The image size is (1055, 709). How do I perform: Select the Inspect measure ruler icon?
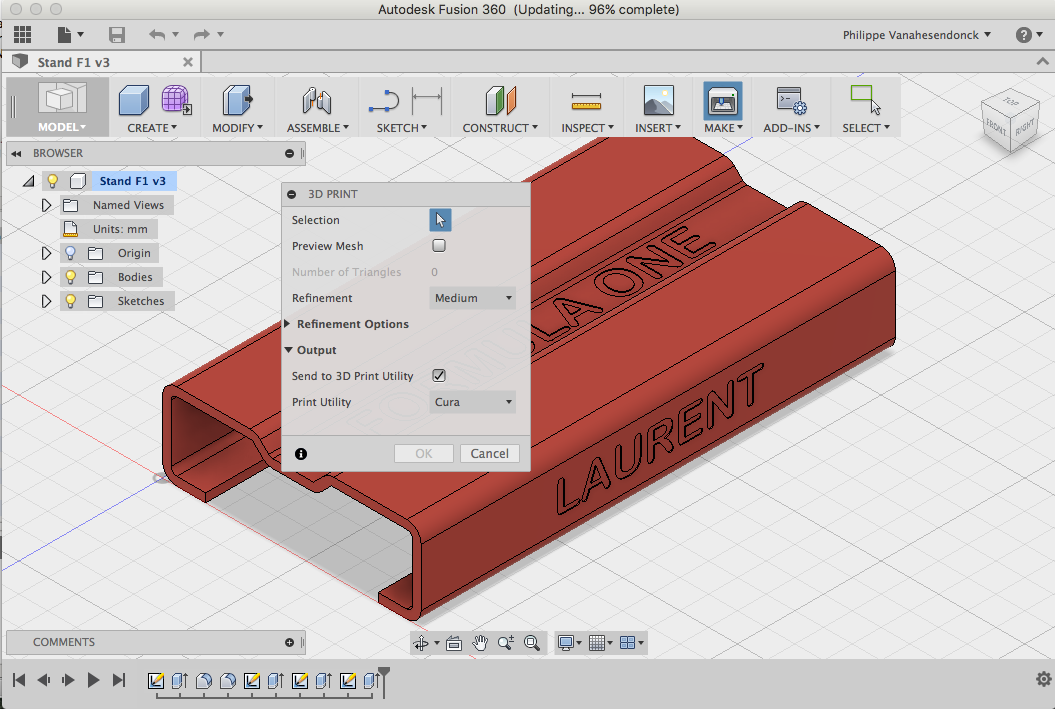tap(586, 101)
